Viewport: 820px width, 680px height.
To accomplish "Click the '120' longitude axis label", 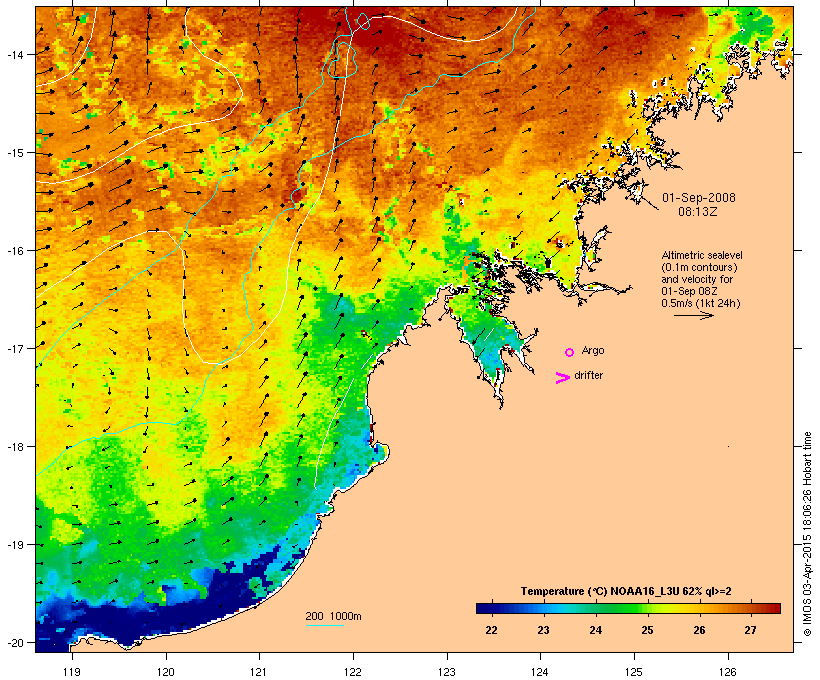I will coord(166,672).
